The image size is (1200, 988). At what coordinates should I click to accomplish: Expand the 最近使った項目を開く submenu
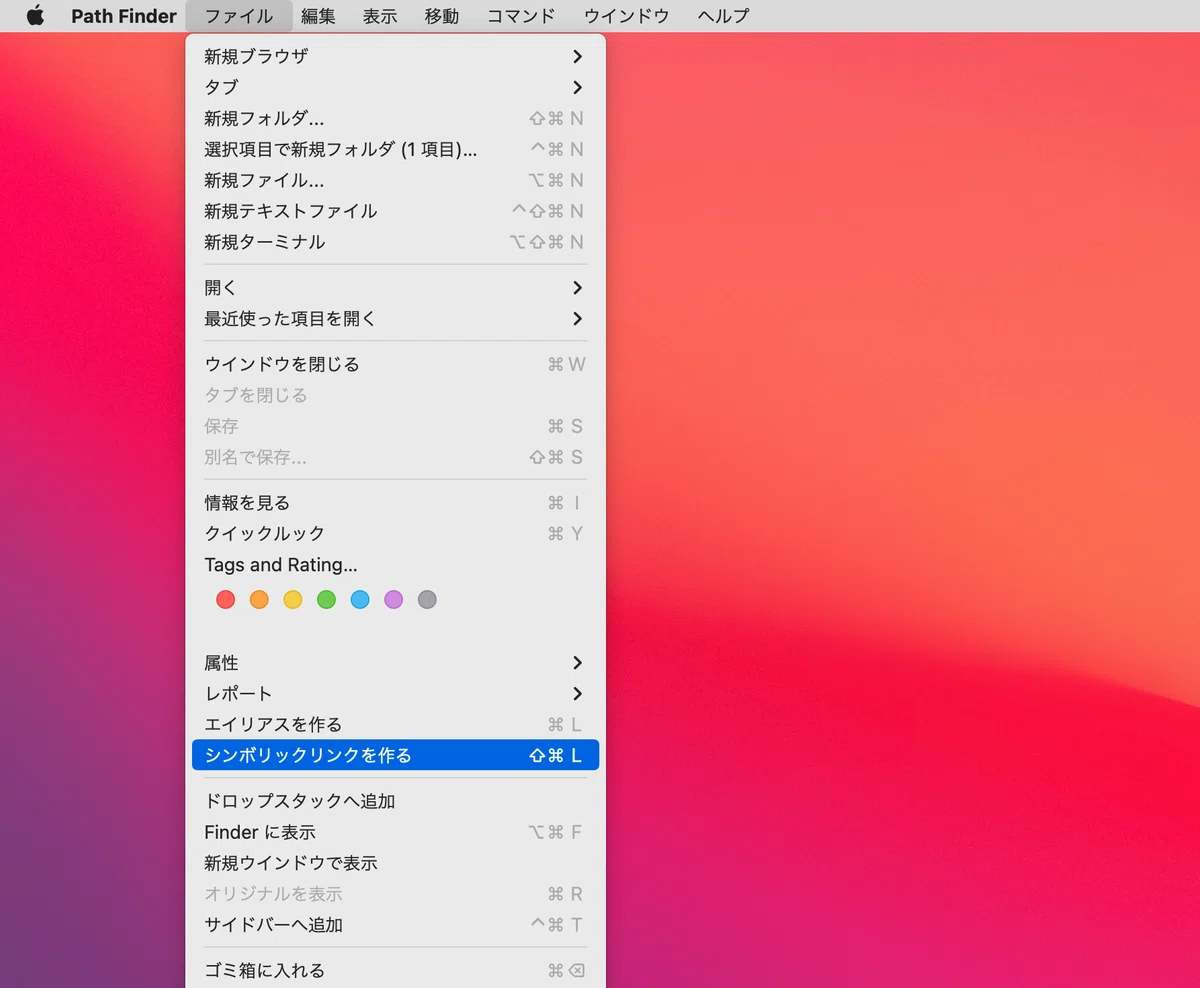coord(395,319)
